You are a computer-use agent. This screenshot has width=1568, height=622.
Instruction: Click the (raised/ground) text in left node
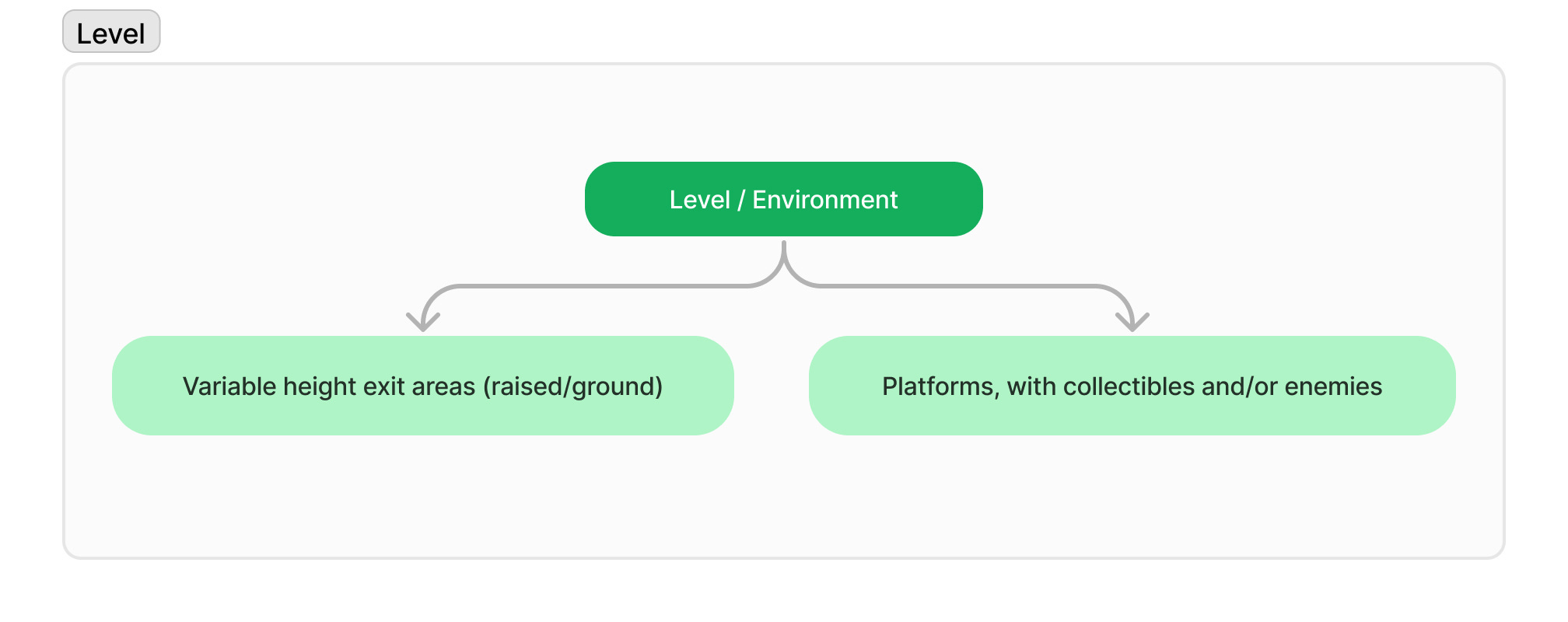573,386
